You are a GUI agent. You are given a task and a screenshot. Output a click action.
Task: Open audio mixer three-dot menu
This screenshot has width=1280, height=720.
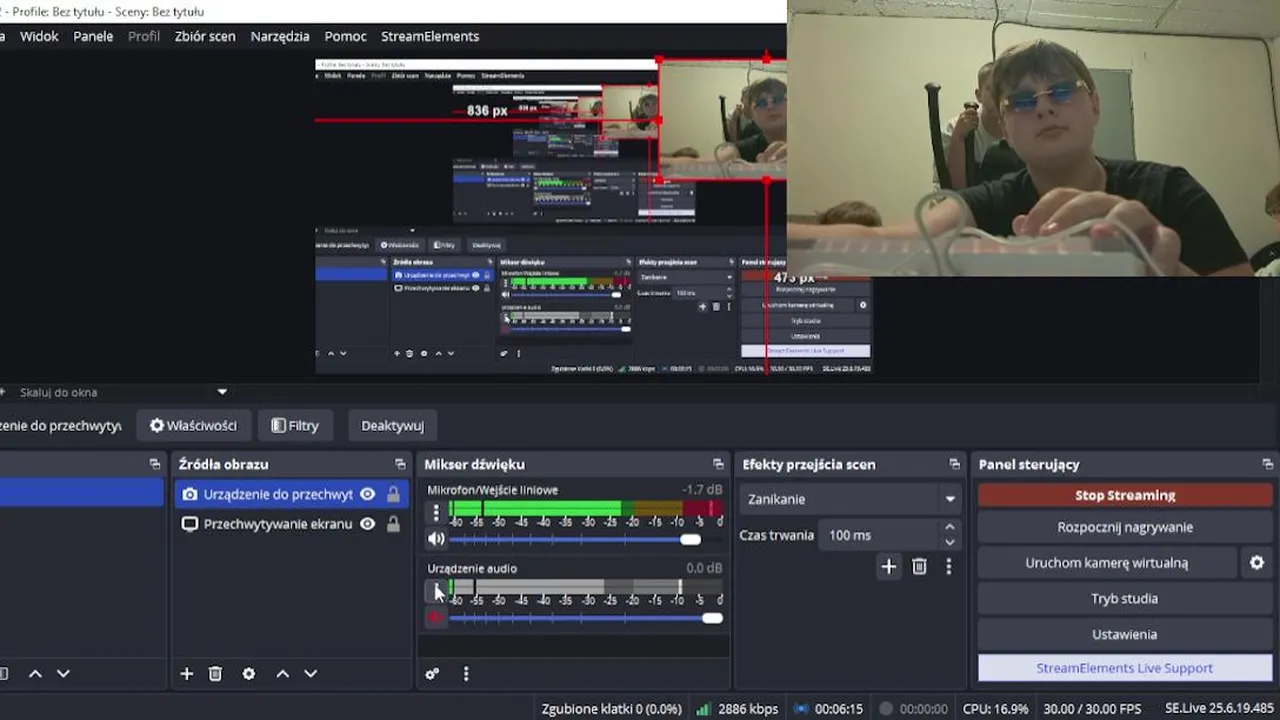coord(466,674)
